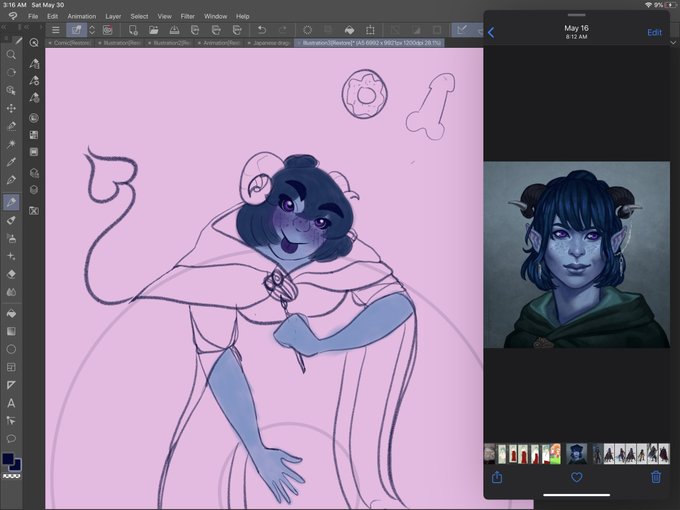Open the Edit menu

coord(52,16)
